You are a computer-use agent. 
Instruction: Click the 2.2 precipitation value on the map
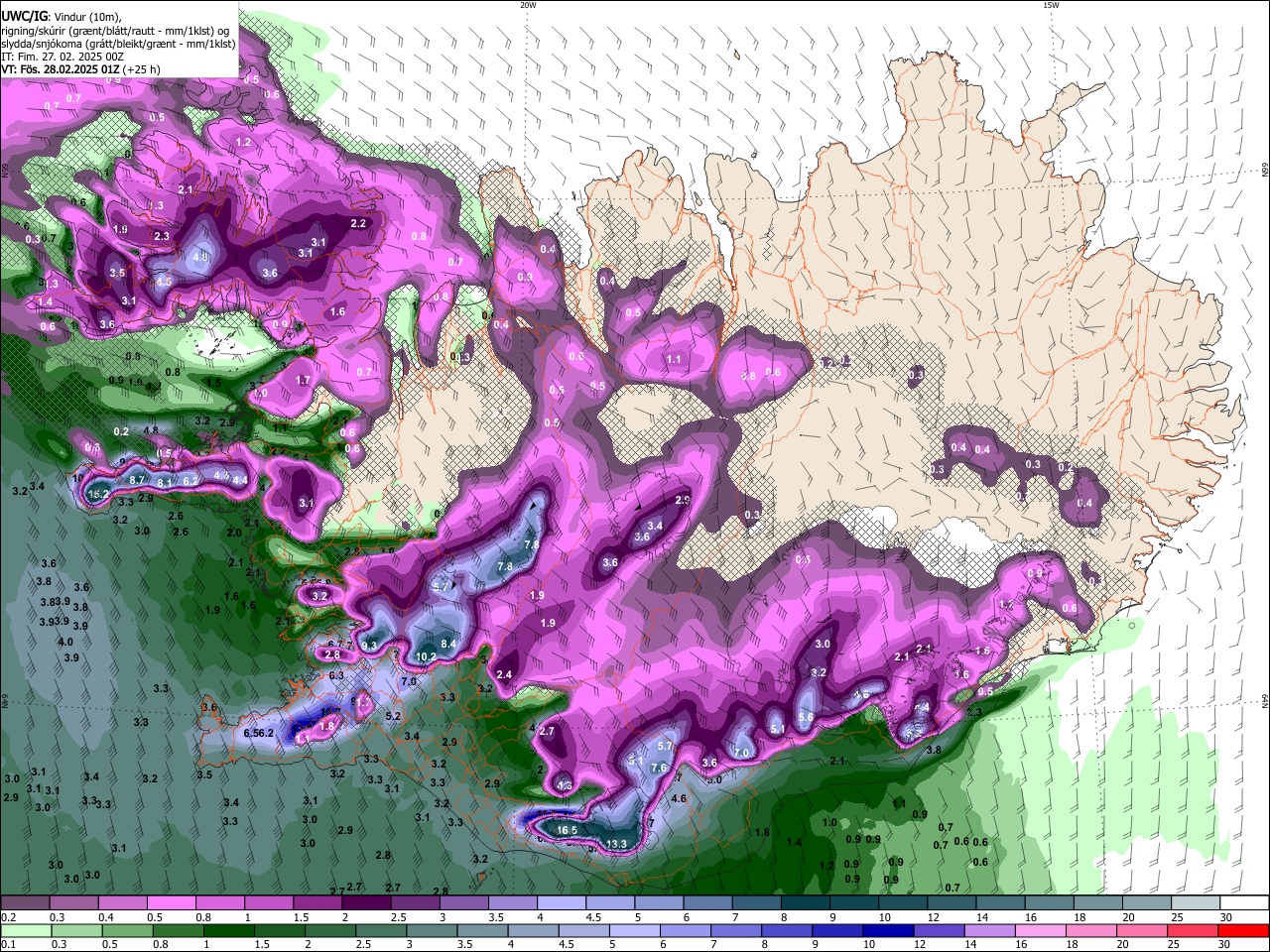359,223
